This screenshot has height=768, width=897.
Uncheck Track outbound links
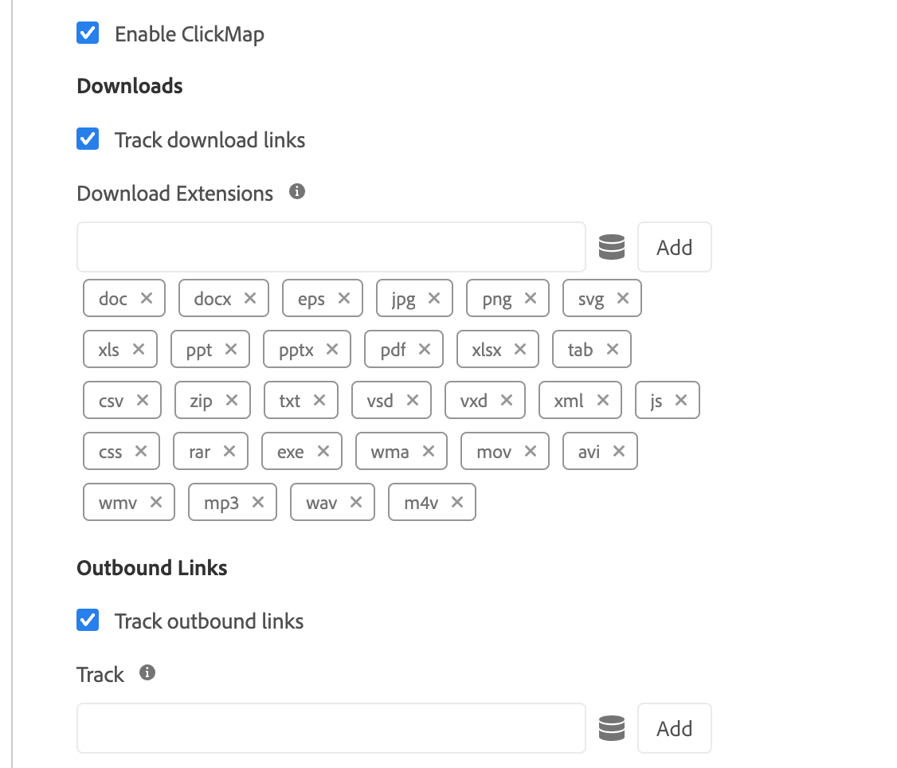(x=88, y=620)
